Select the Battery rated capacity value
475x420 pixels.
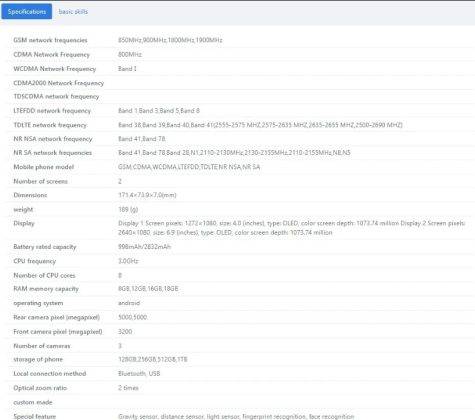(144, 247)
